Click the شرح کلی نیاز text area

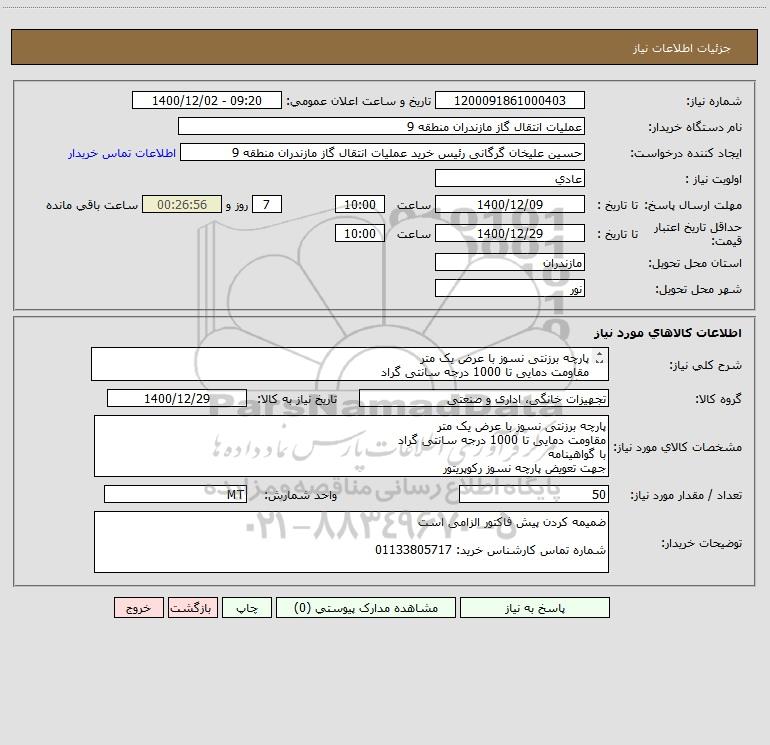[x=350, y=364]
